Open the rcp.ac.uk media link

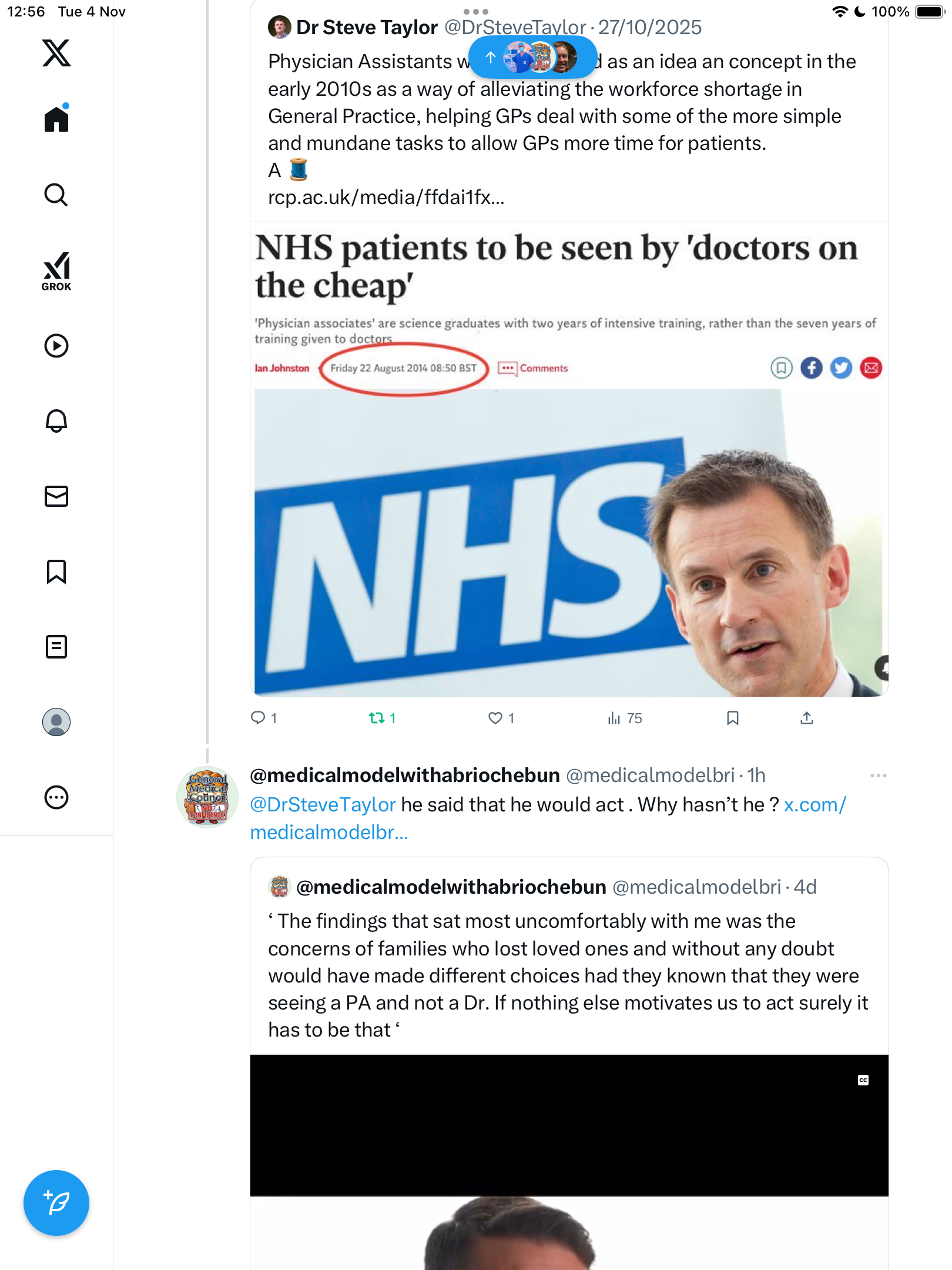(386, 198)
